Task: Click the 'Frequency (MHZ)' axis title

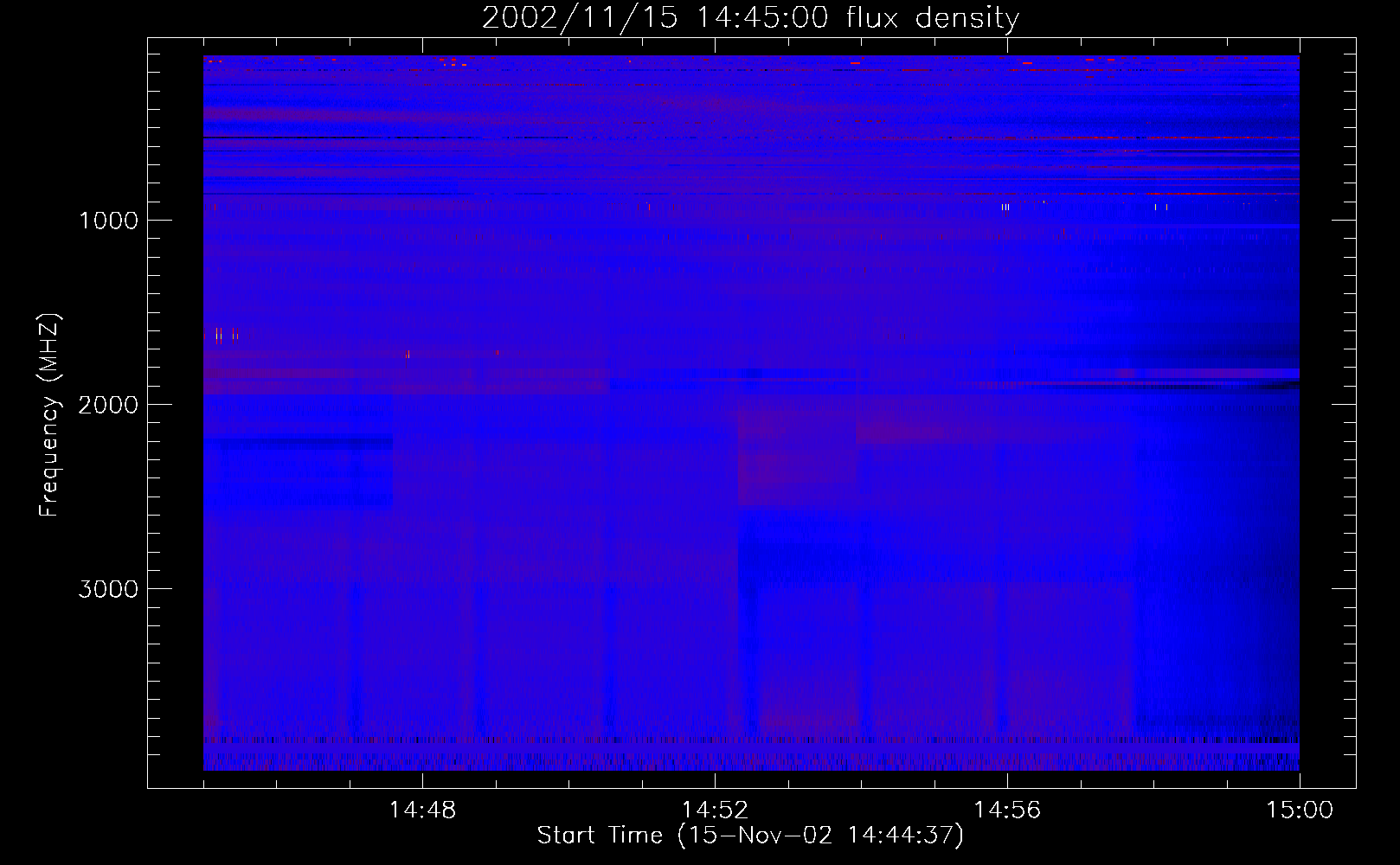Action: point(49,414)
